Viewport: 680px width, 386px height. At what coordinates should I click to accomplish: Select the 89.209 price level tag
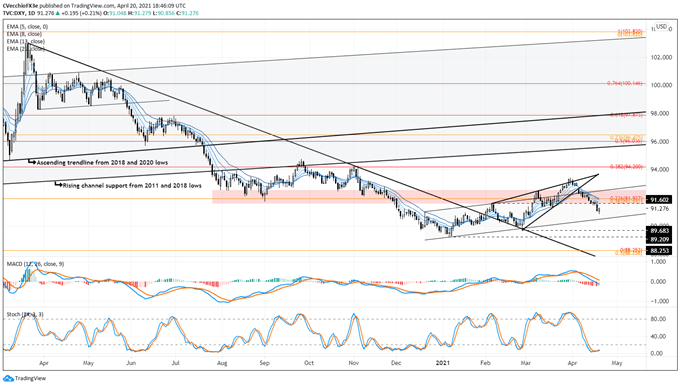(x=659, y=239)
